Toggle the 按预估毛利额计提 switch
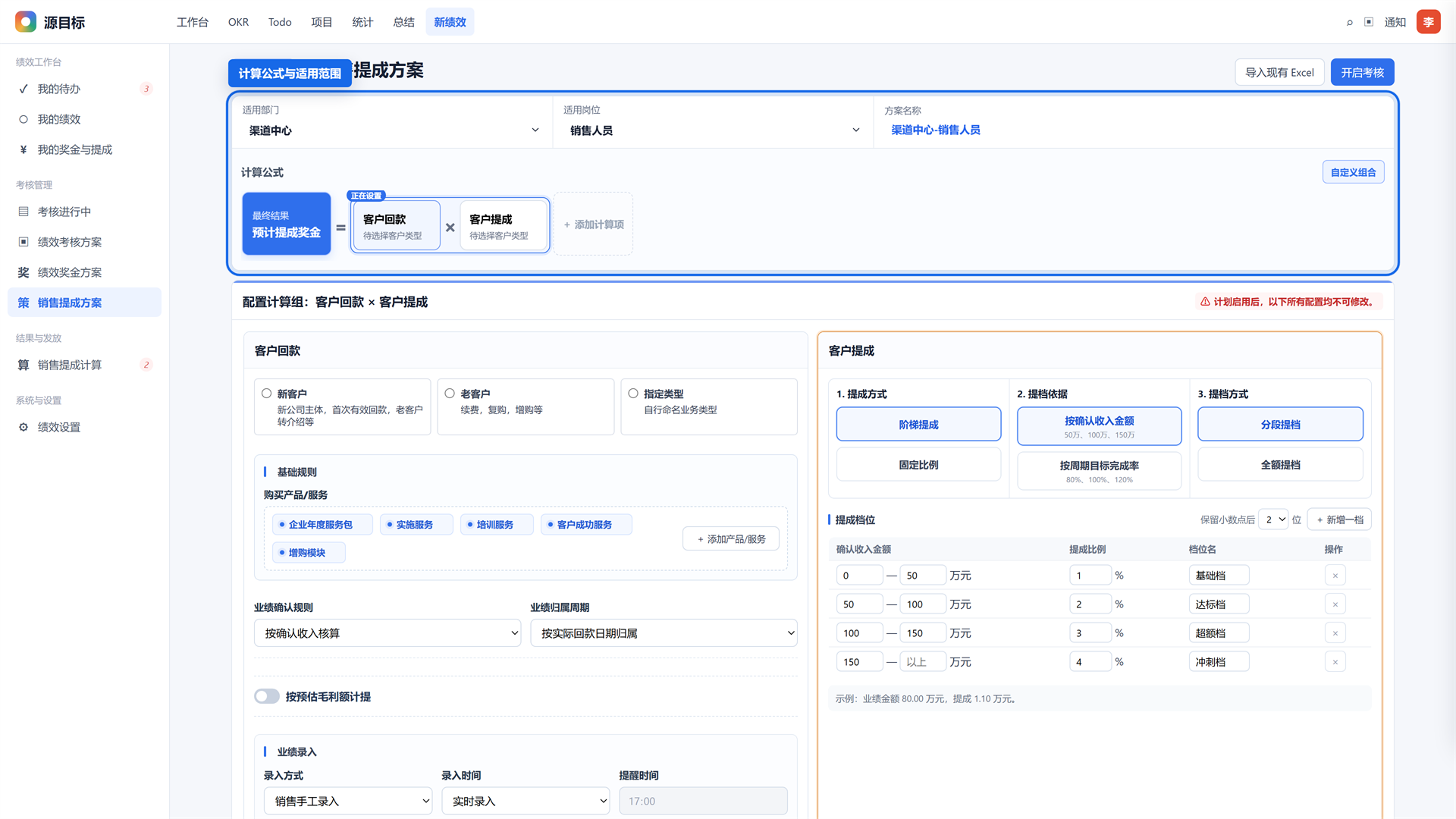The image size is (1456, 819). pos(267,696)
